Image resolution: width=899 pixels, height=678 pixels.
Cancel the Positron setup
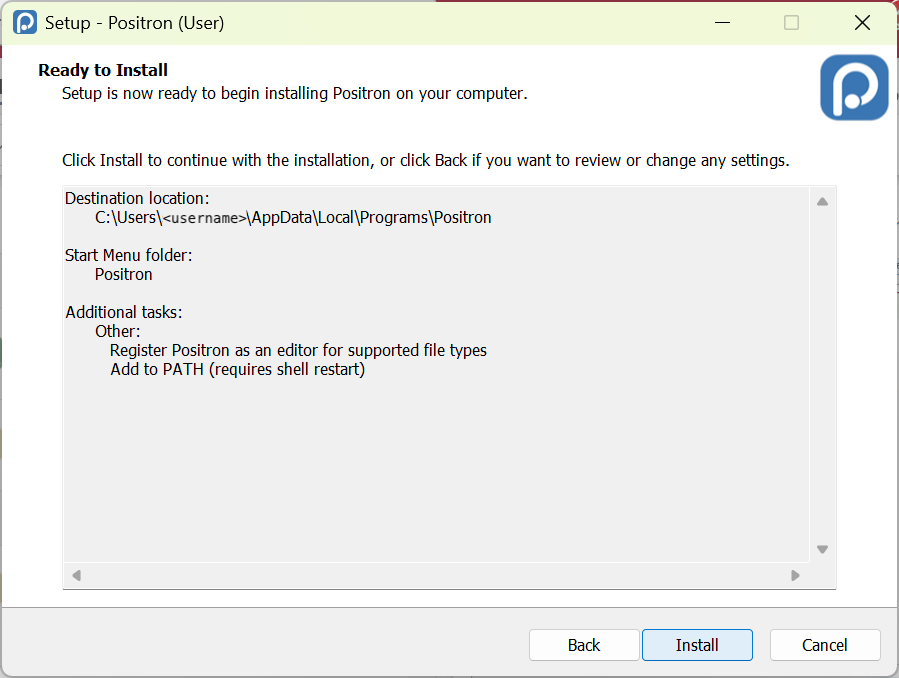click(x=824, y=645)
